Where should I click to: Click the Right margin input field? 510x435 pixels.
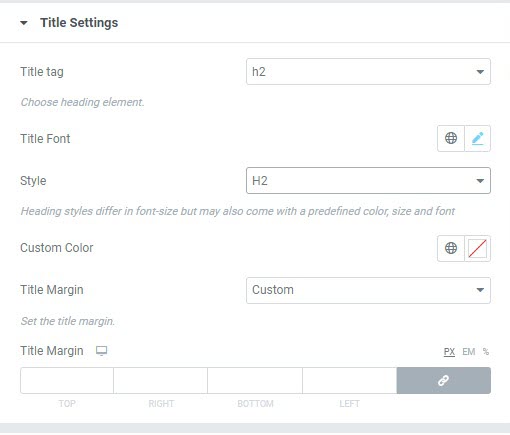click(x=160, y=380)
